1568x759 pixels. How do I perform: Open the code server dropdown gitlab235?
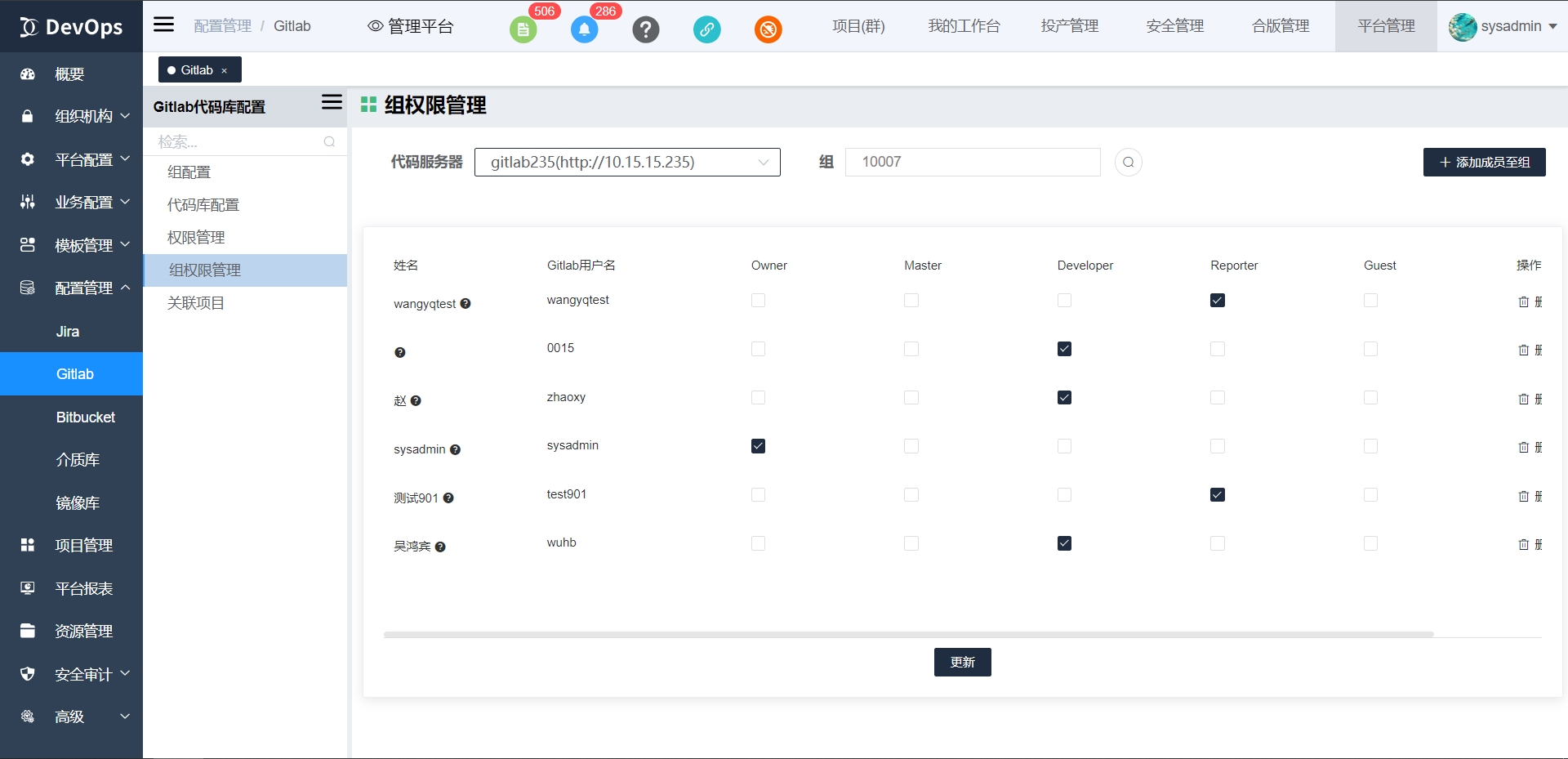pos(627,162)
